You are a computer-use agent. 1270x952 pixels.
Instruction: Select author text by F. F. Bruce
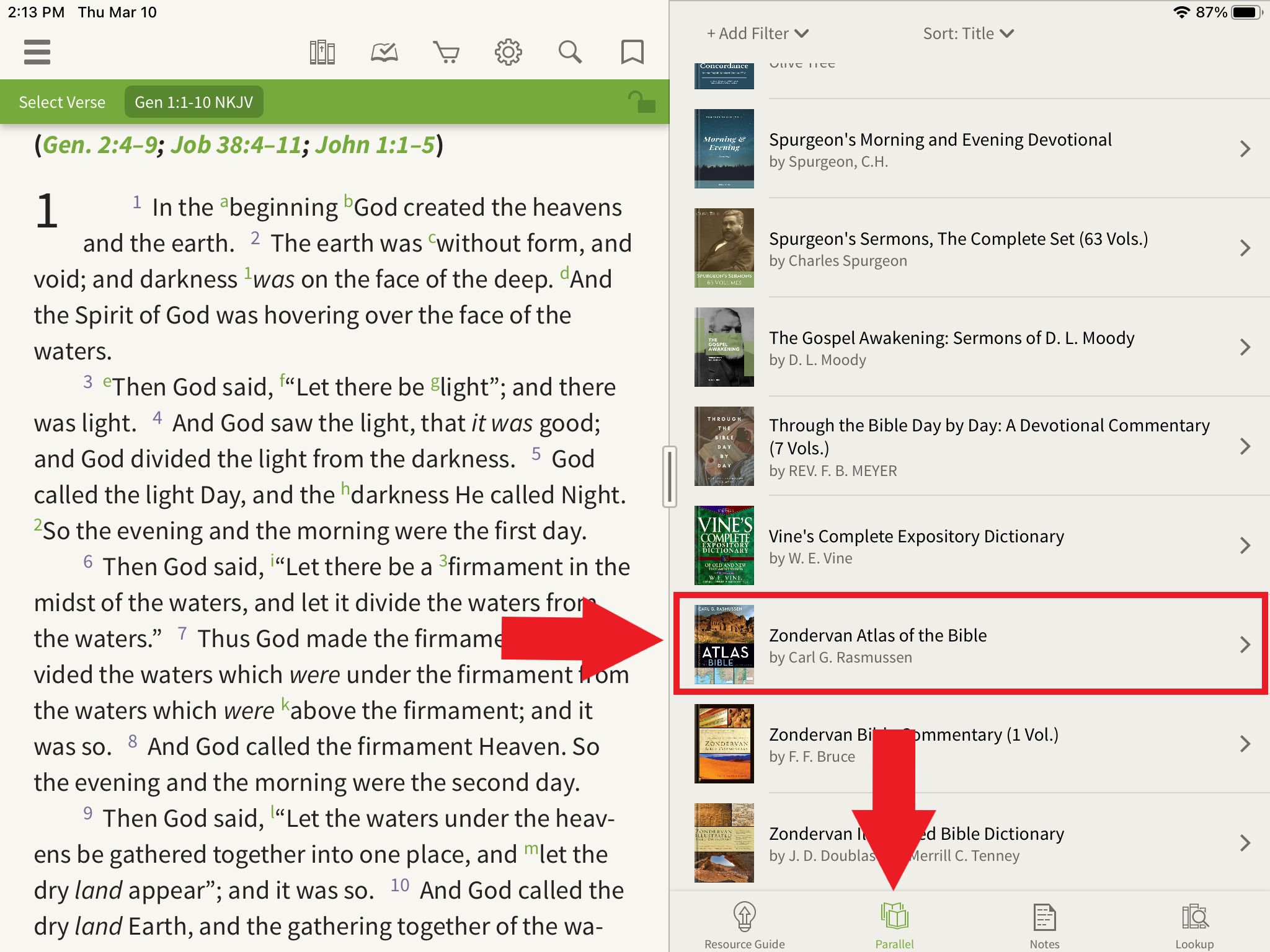[812, 757]
